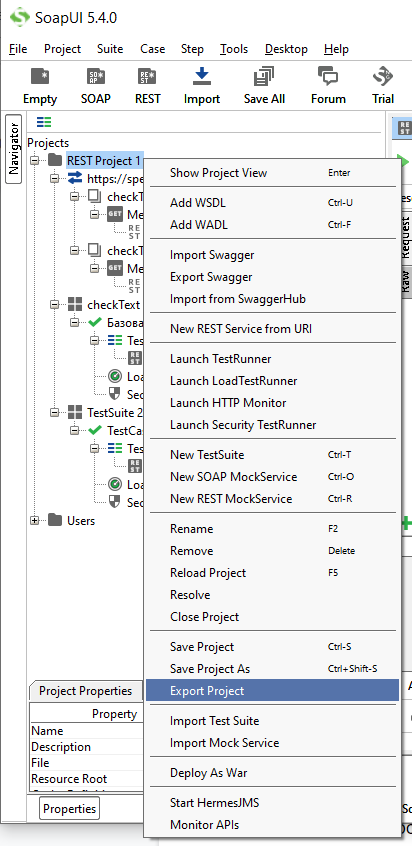412x846 pixels.
Task: Click the first GET method icon
Action: point(115,215)
